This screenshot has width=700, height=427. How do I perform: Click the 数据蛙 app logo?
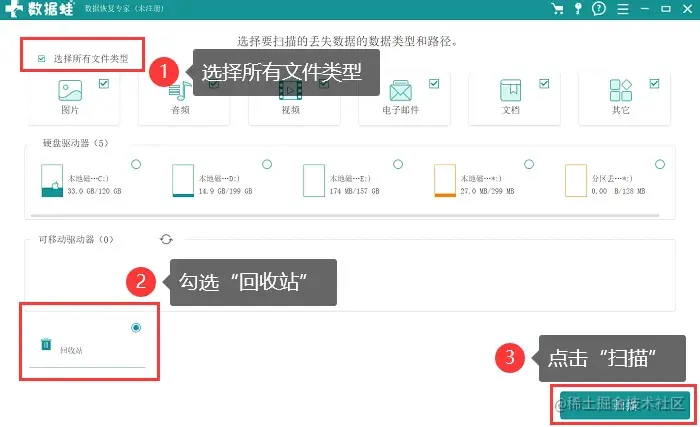pos(39,9)
